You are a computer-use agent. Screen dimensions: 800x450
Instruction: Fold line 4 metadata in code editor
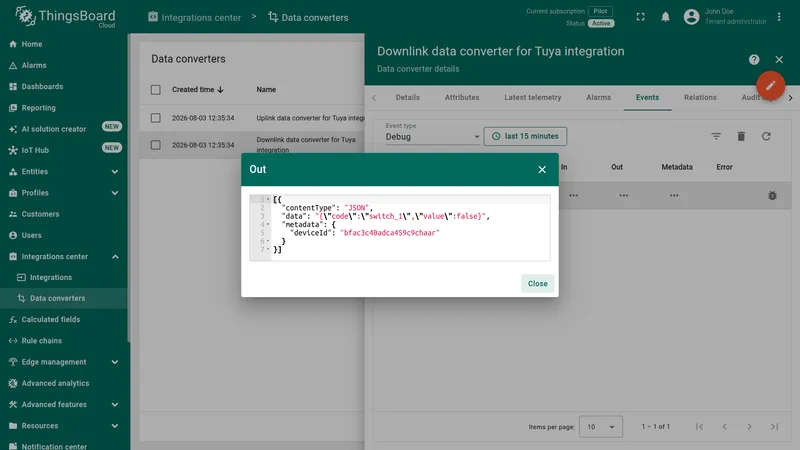pyautogui.click(x=268, y=224)
